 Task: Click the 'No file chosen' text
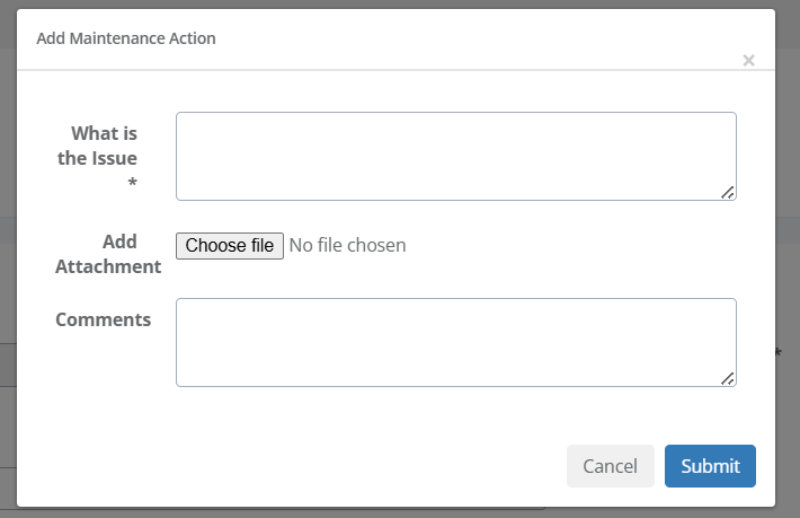pos(347,245)
